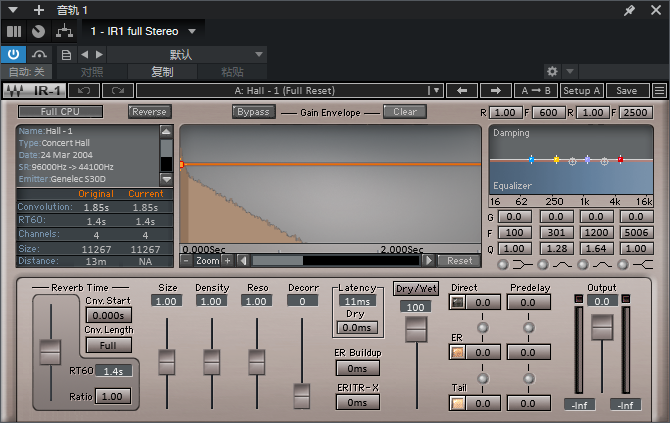Image resolution: width=670 pixels, height=423 pixels.
Task: Copy setup A to B
Action: click(536, 91)
